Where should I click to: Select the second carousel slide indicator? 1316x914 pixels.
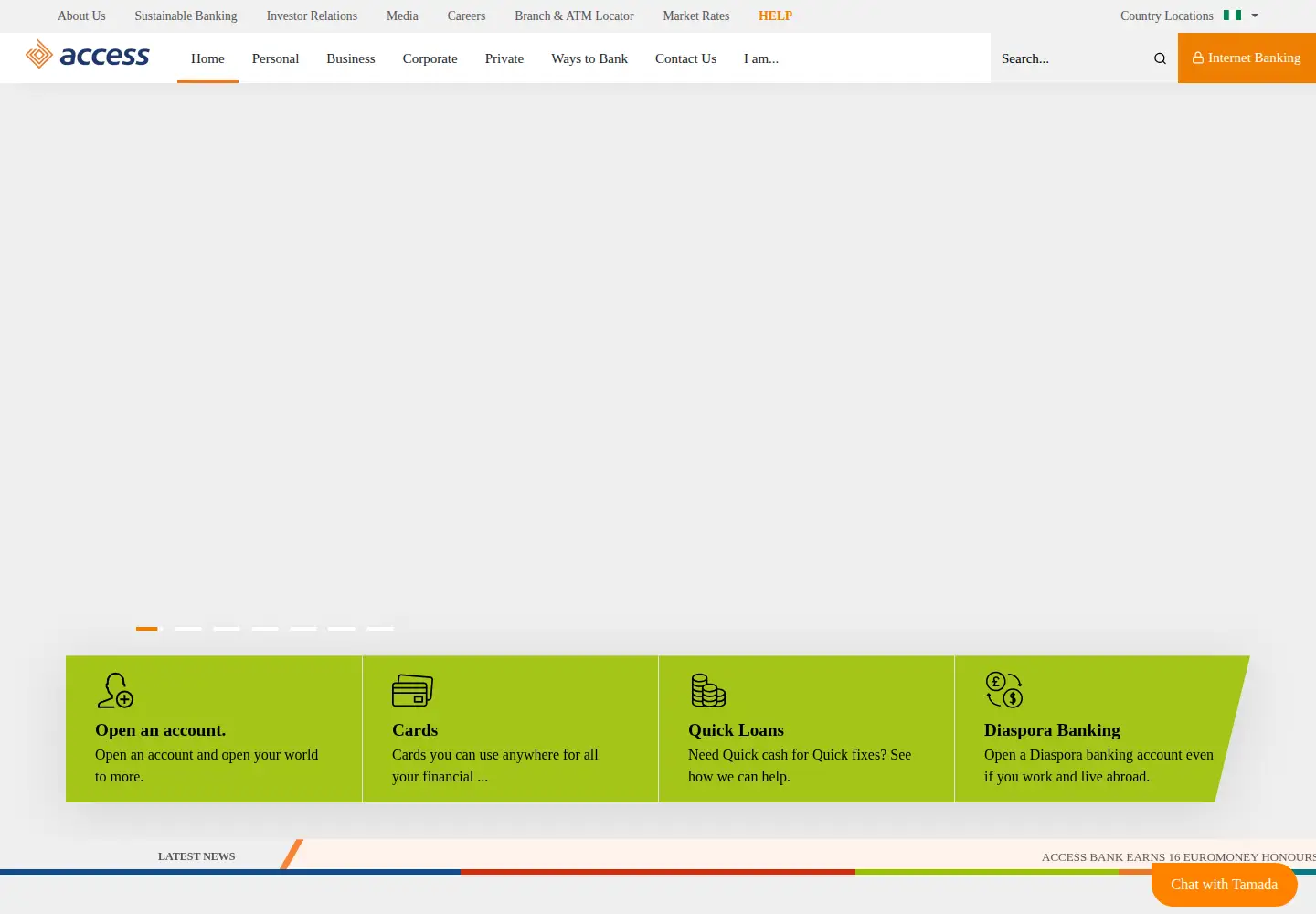(x=188, y=629)
